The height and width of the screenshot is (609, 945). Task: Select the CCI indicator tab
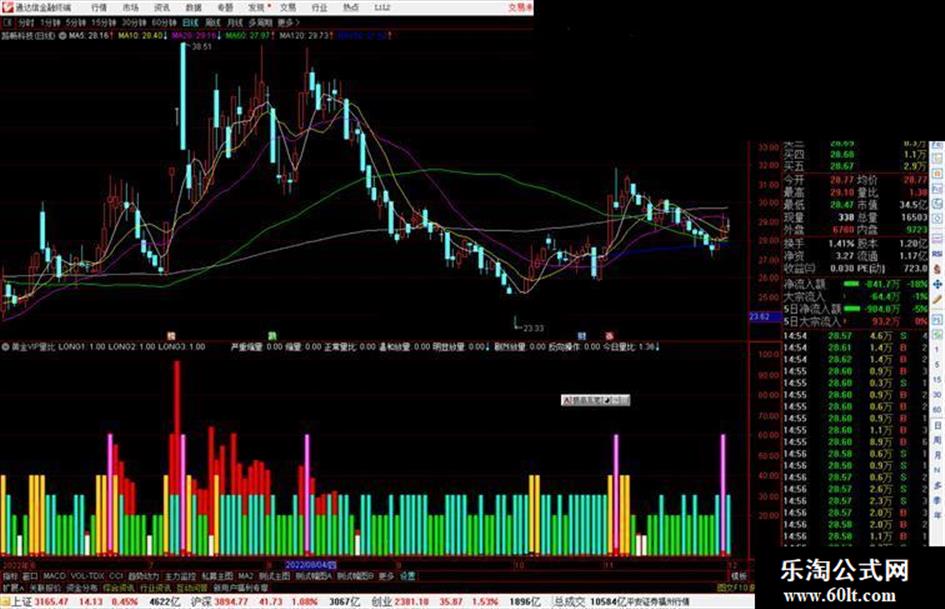[116, 576]
